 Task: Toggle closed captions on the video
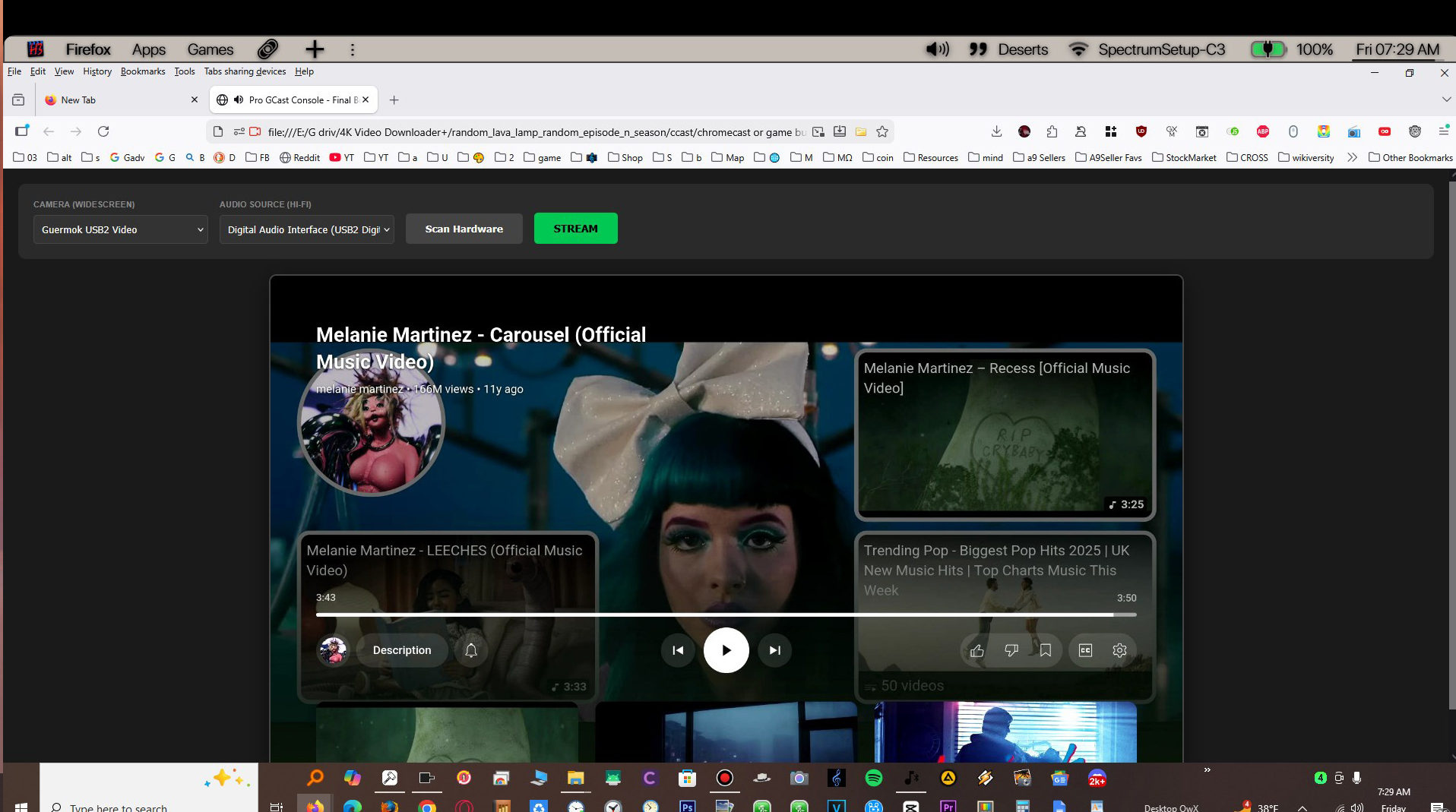point(1085,650)
